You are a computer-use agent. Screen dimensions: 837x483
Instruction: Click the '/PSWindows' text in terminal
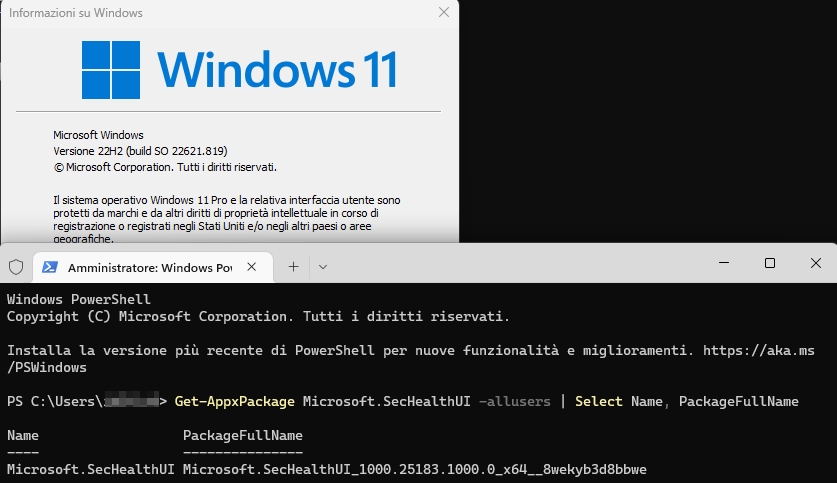click(x=47, y=368)
